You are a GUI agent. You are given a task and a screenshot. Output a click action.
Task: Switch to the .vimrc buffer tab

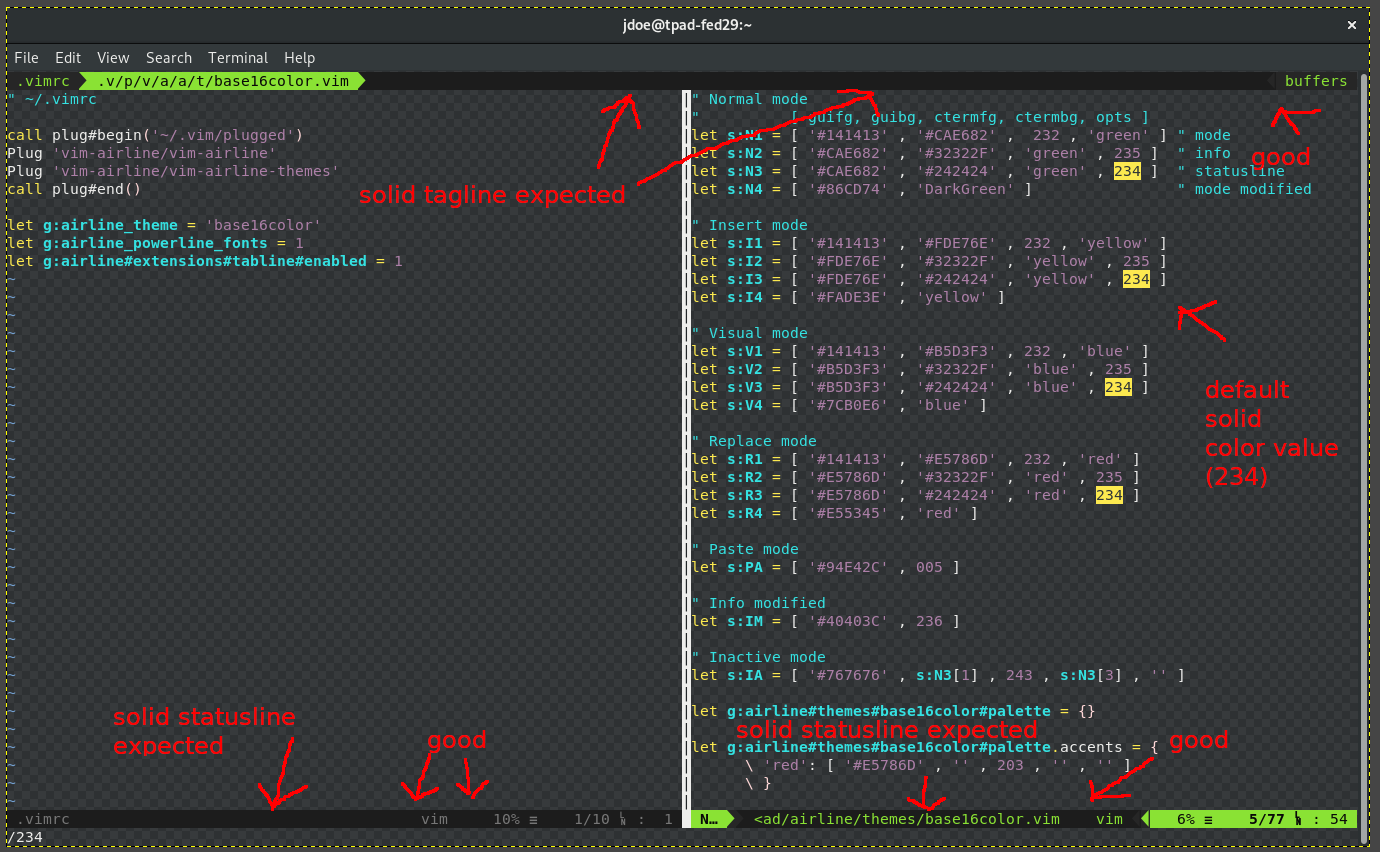coord(41,81)
